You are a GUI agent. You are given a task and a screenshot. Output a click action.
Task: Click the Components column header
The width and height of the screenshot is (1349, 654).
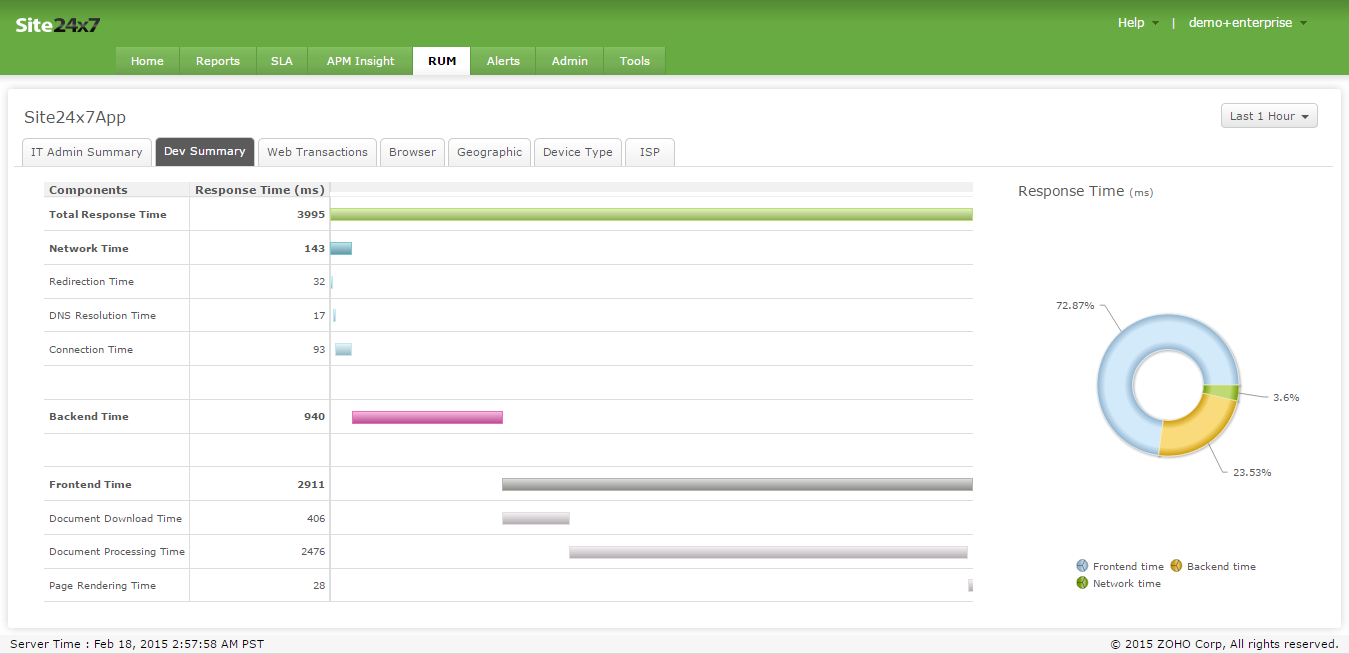[88, 190]
